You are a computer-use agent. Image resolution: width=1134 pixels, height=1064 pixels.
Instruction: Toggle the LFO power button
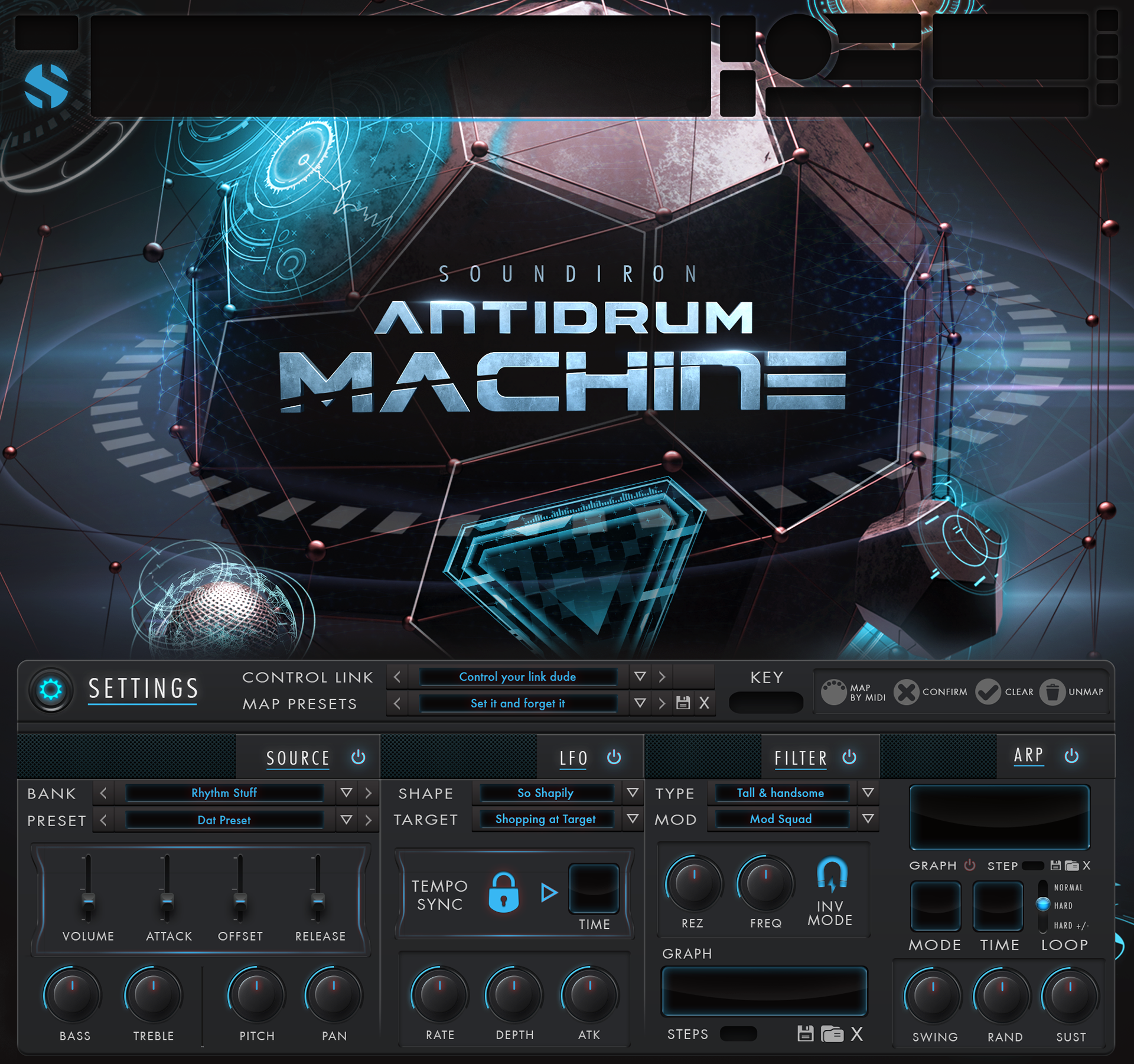click(x=614, y=758)
